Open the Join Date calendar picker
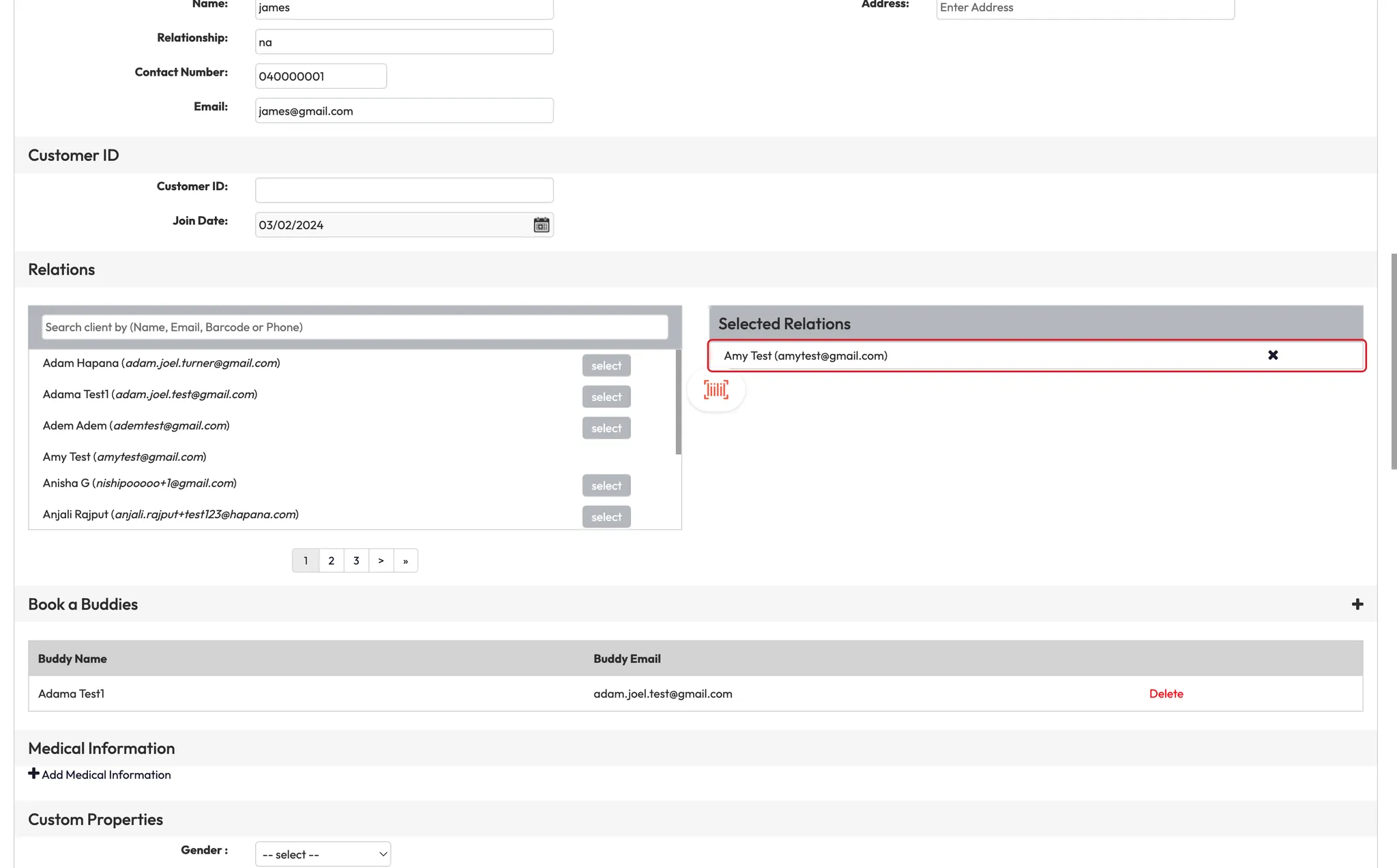 coord(541,225)
